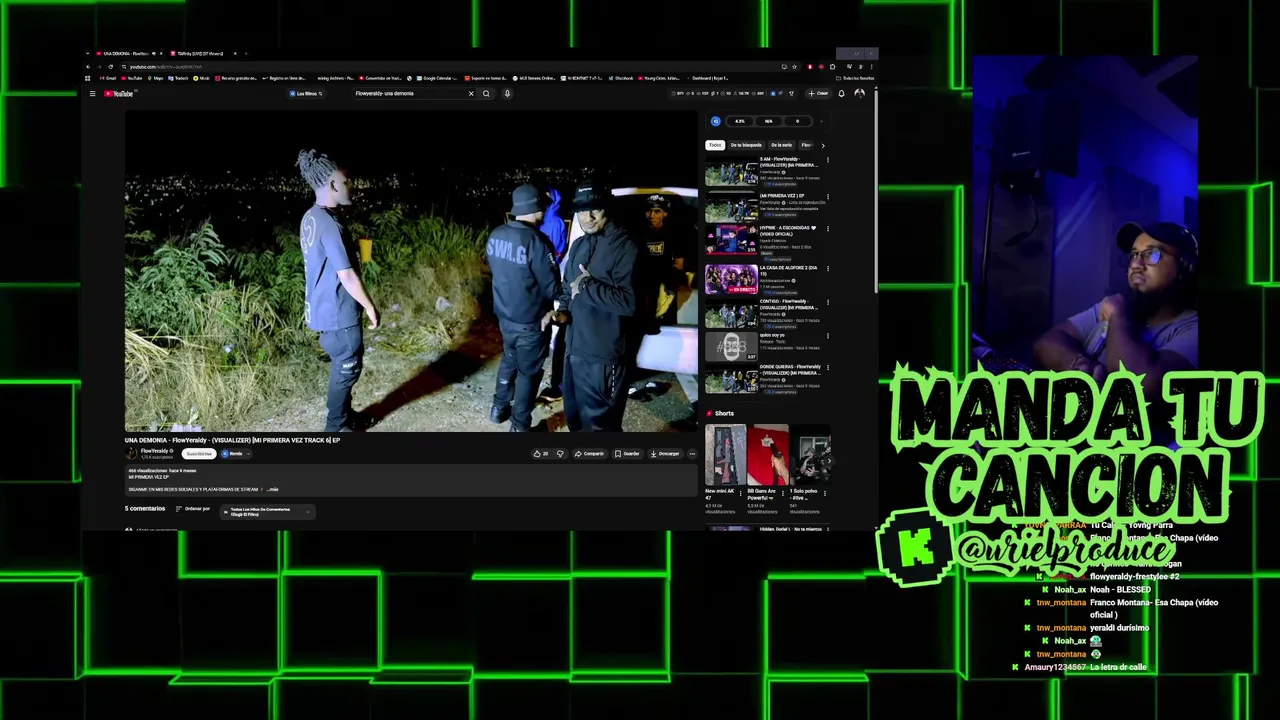This screenshot has width=1280, height=720.
Task: Click the browser address bar
Action: click(450, 67)
